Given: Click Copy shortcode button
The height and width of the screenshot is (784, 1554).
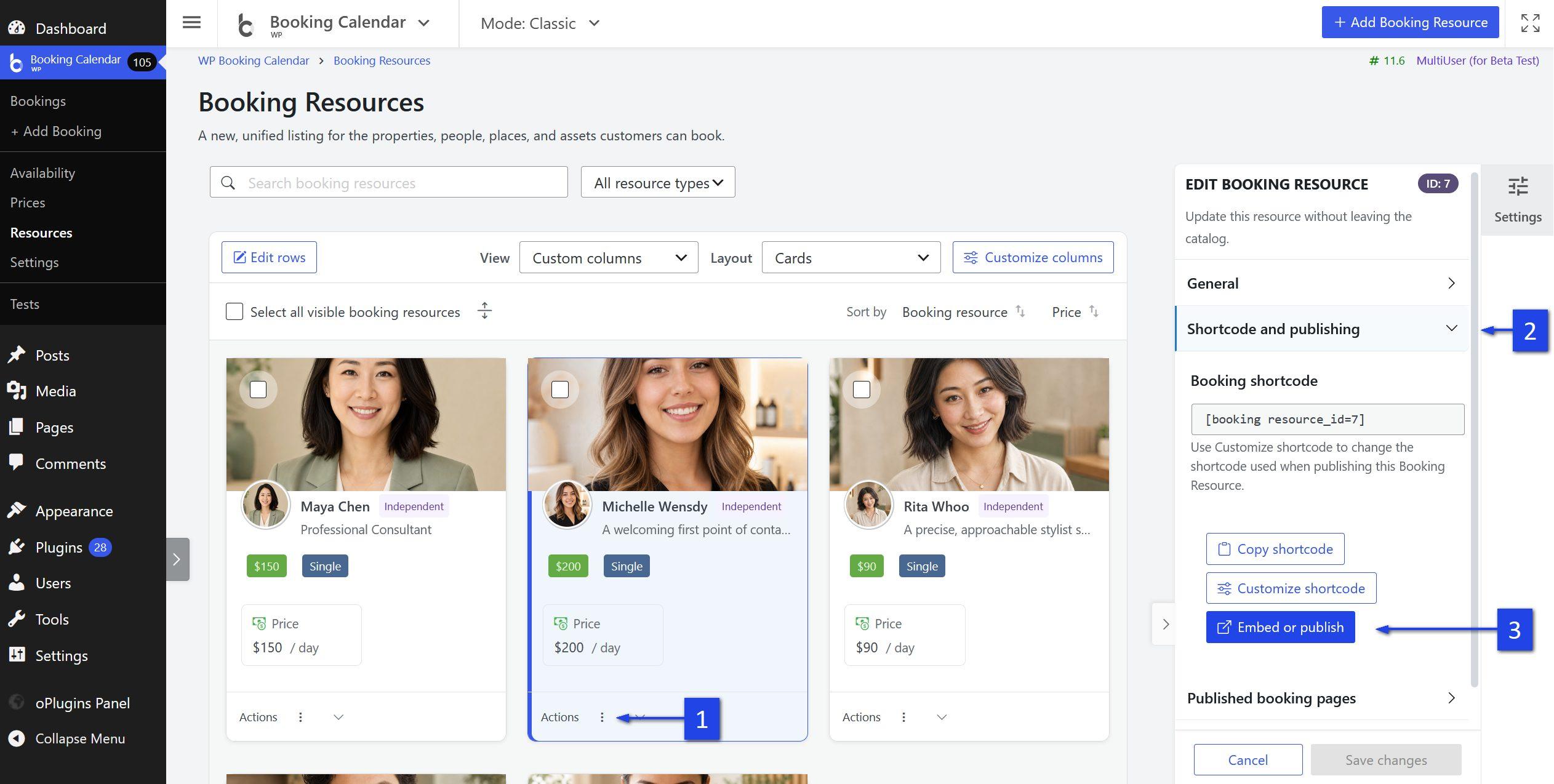Looking at the screenshot, I should [1275, 549].
